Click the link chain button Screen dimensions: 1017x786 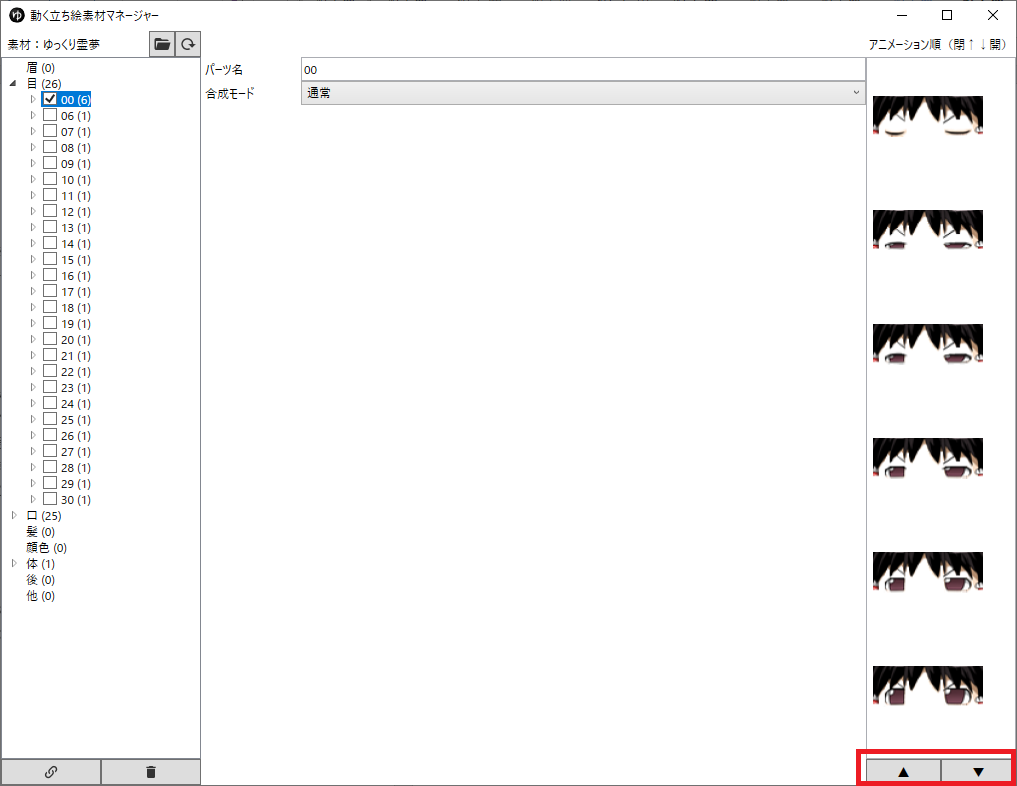point(51,772)
